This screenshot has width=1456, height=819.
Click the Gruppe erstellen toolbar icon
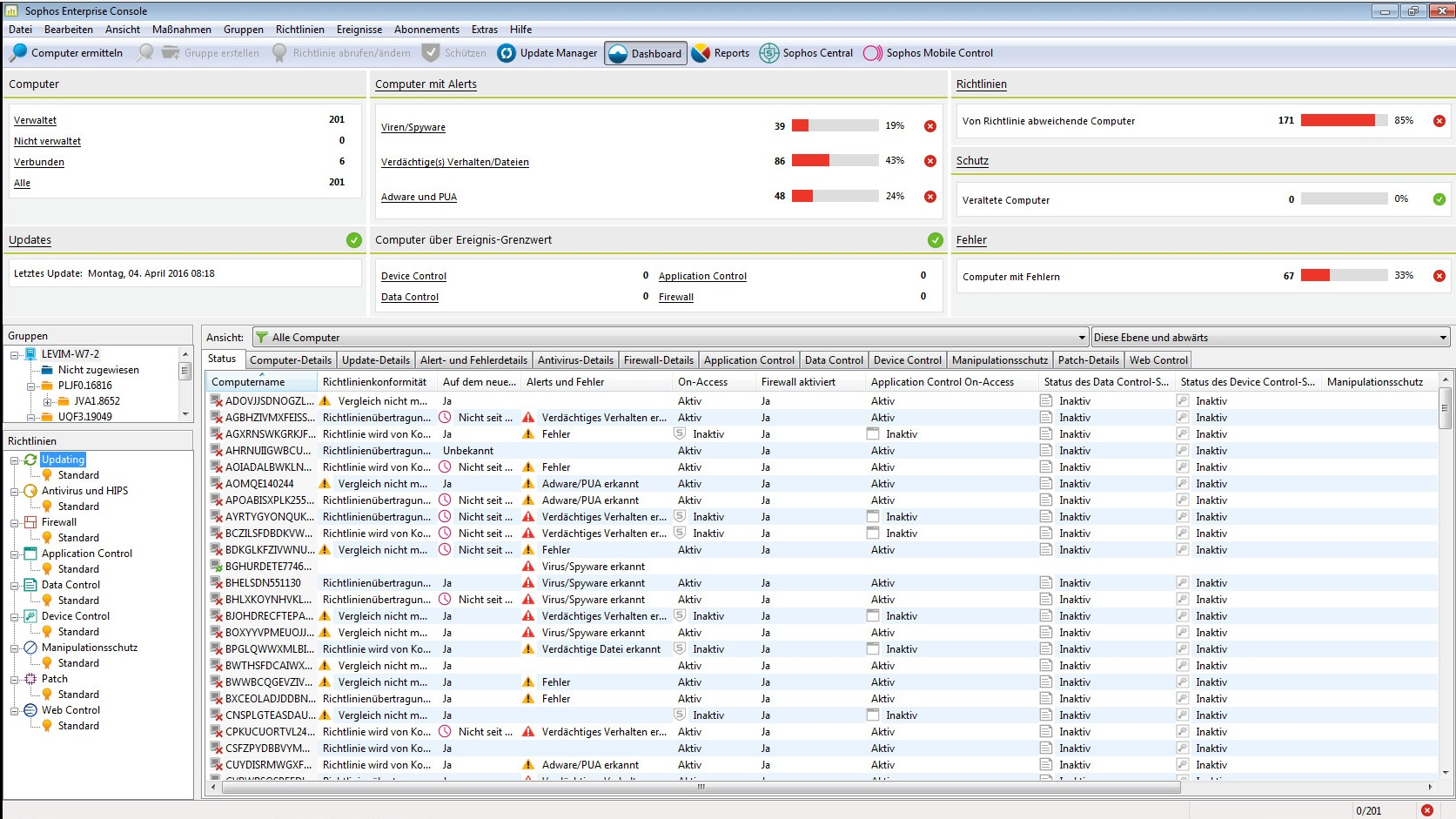pos(171,53)
